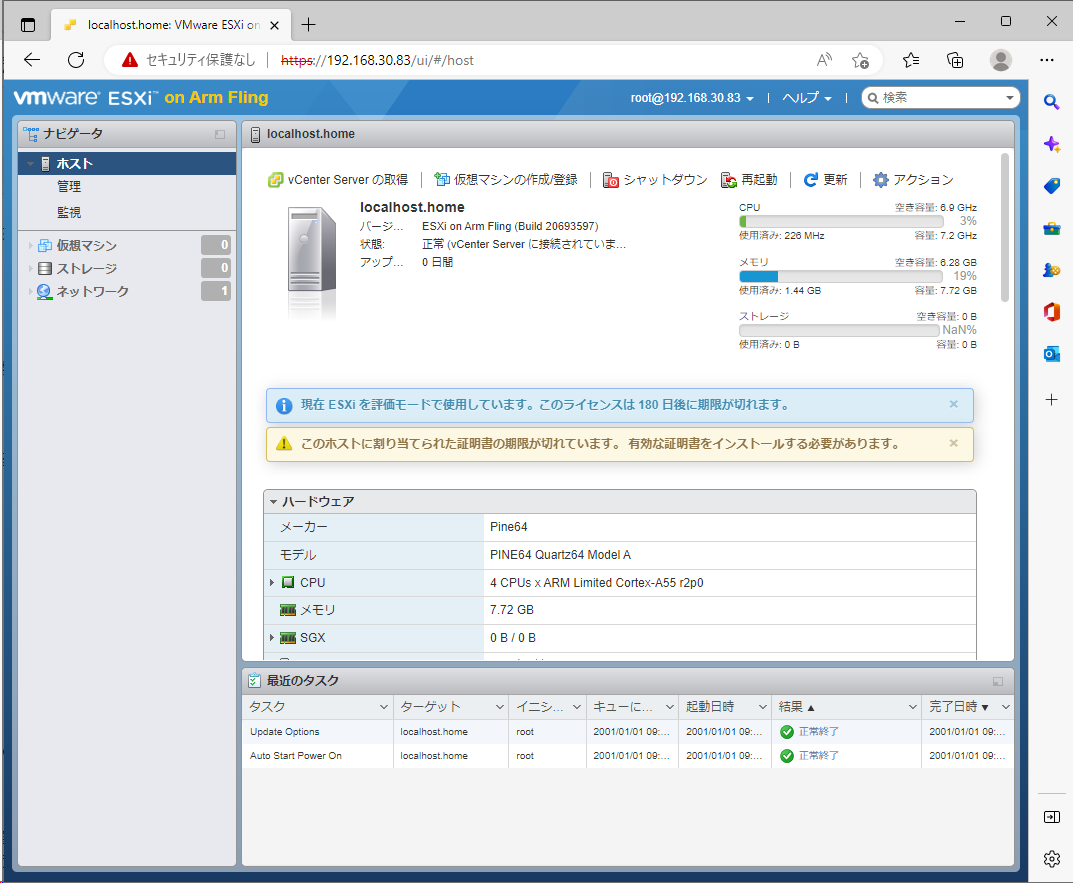The width and height of the screenshot is (1073, 883).
Task: Click the server host image
Action: tap(312, 263)
